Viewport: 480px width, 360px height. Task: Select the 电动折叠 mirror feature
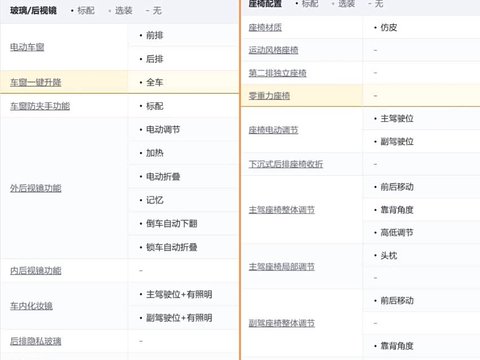pos(163,177)
